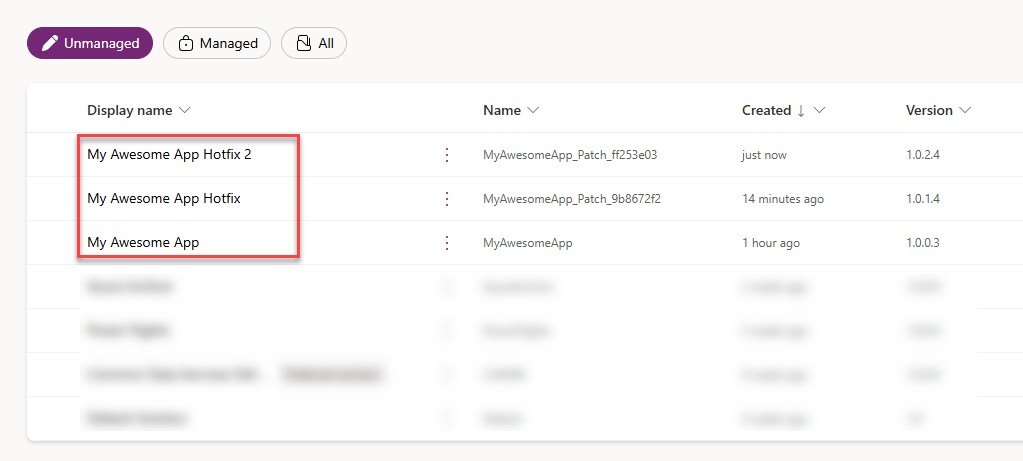Click the descending sort arrow beside Created
The height and width of the screenshot is (461, 1023).
point(801,111)
